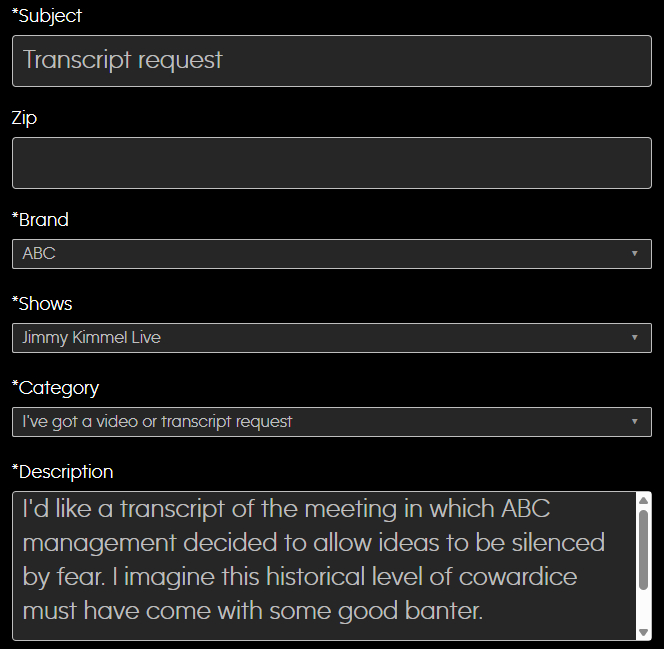This screenshot has height=649, width=664.
Task: Click the Category dropdown arrow icon
Action: [634, 422]
